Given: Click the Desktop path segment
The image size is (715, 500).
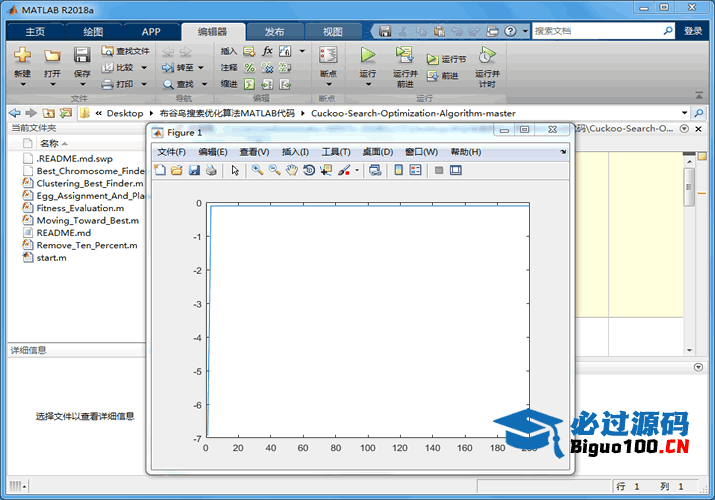Looking at the screenshot, I should click(x=125, y=113).
